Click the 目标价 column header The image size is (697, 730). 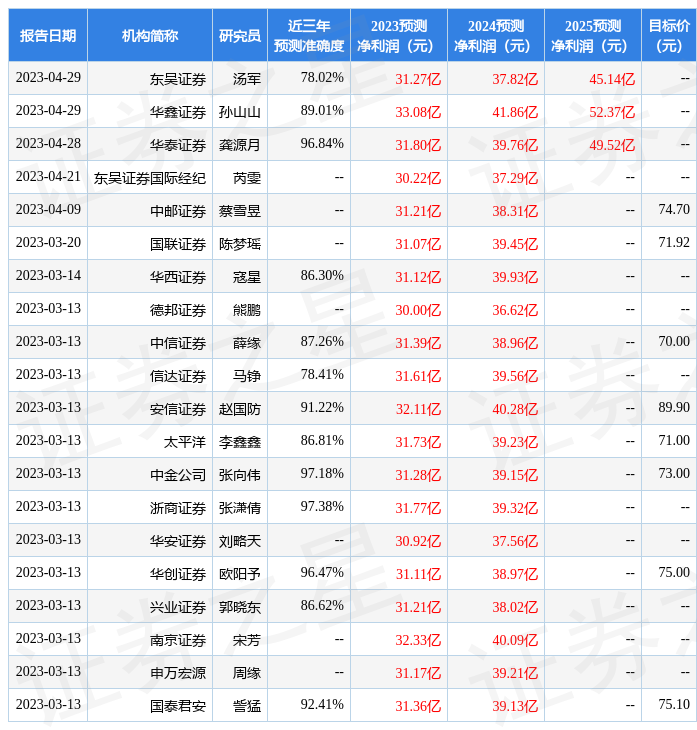tap(669, 35)
